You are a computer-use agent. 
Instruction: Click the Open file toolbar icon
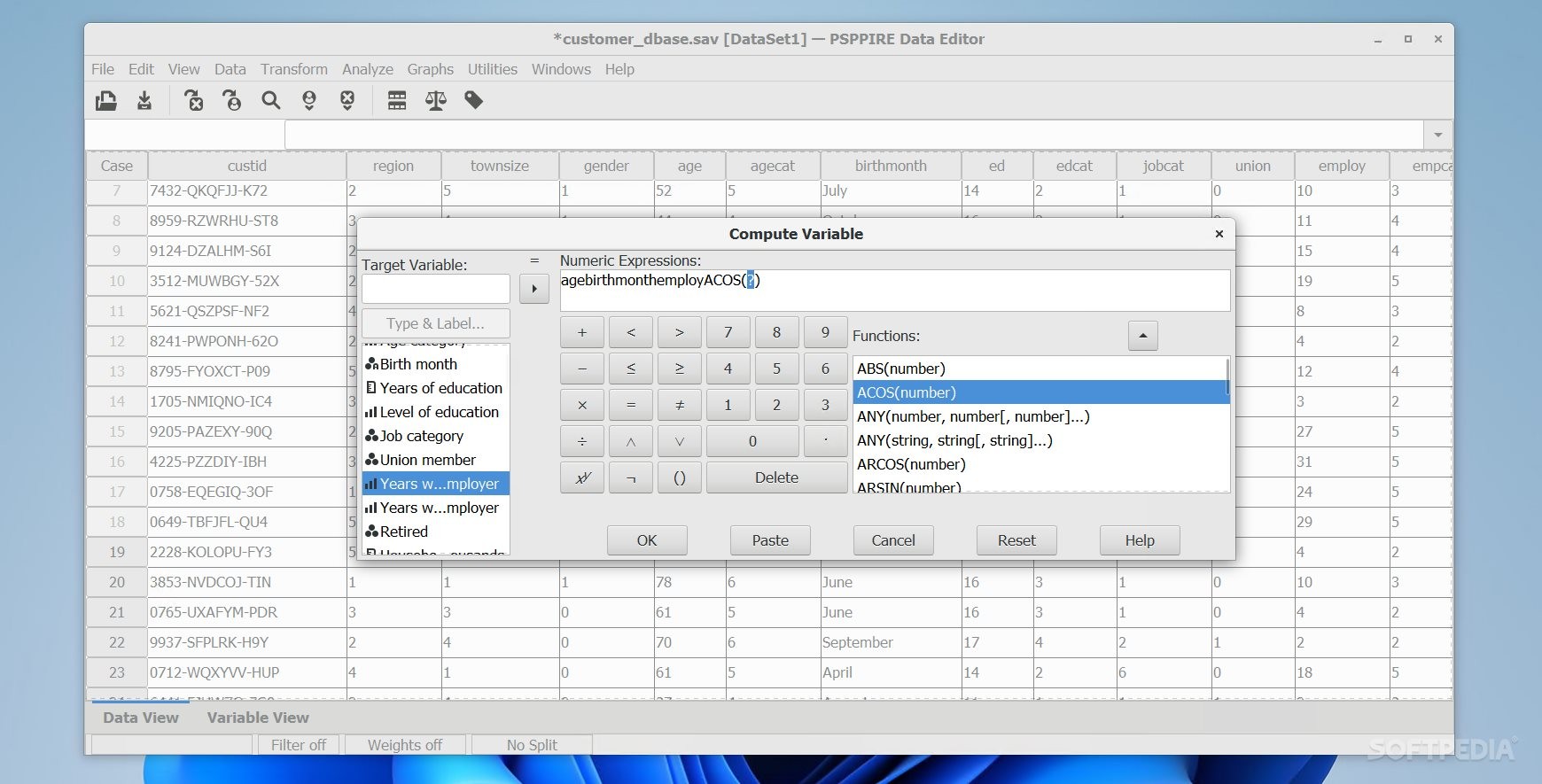106,101
